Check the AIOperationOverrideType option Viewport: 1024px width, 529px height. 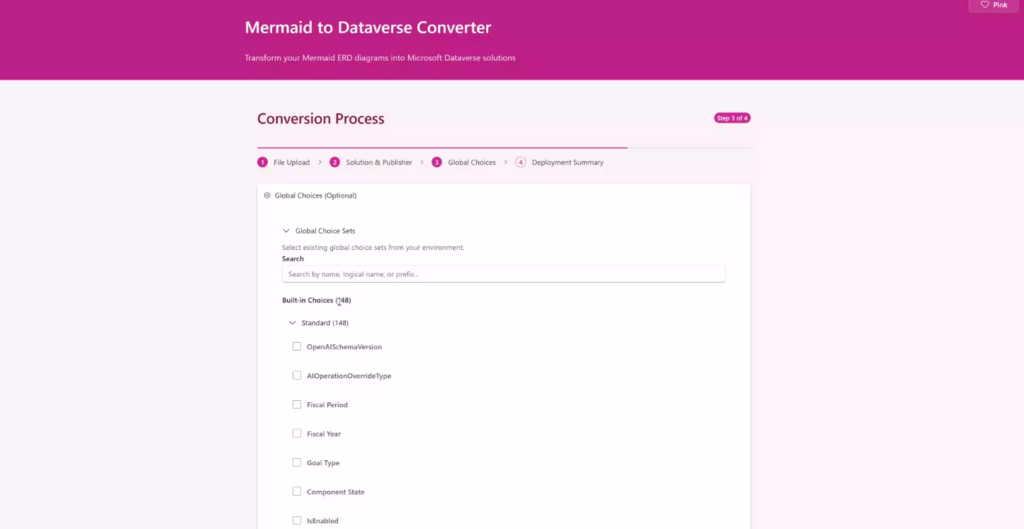tap(296, 376)
